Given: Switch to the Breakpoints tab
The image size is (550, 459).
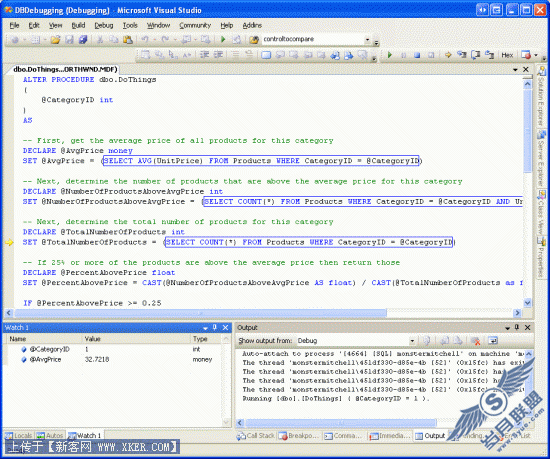Looking at the screenshot, I should pyautogui.click(x=299, y=436).
